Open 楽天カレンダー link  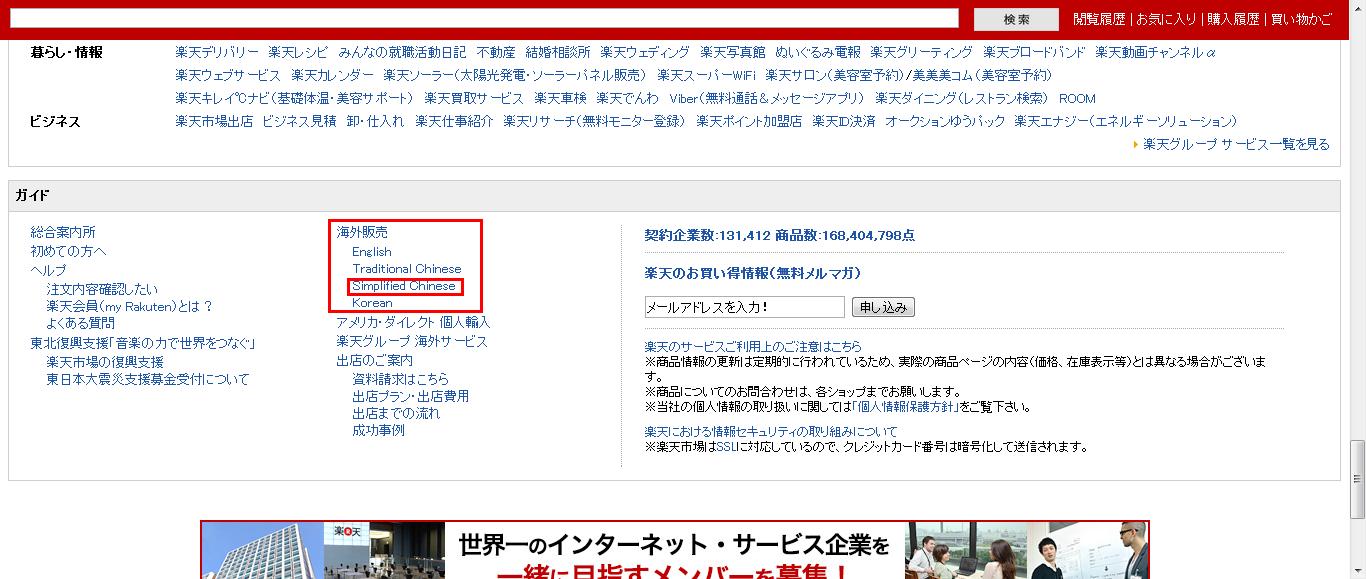click(x=332, y=75)
